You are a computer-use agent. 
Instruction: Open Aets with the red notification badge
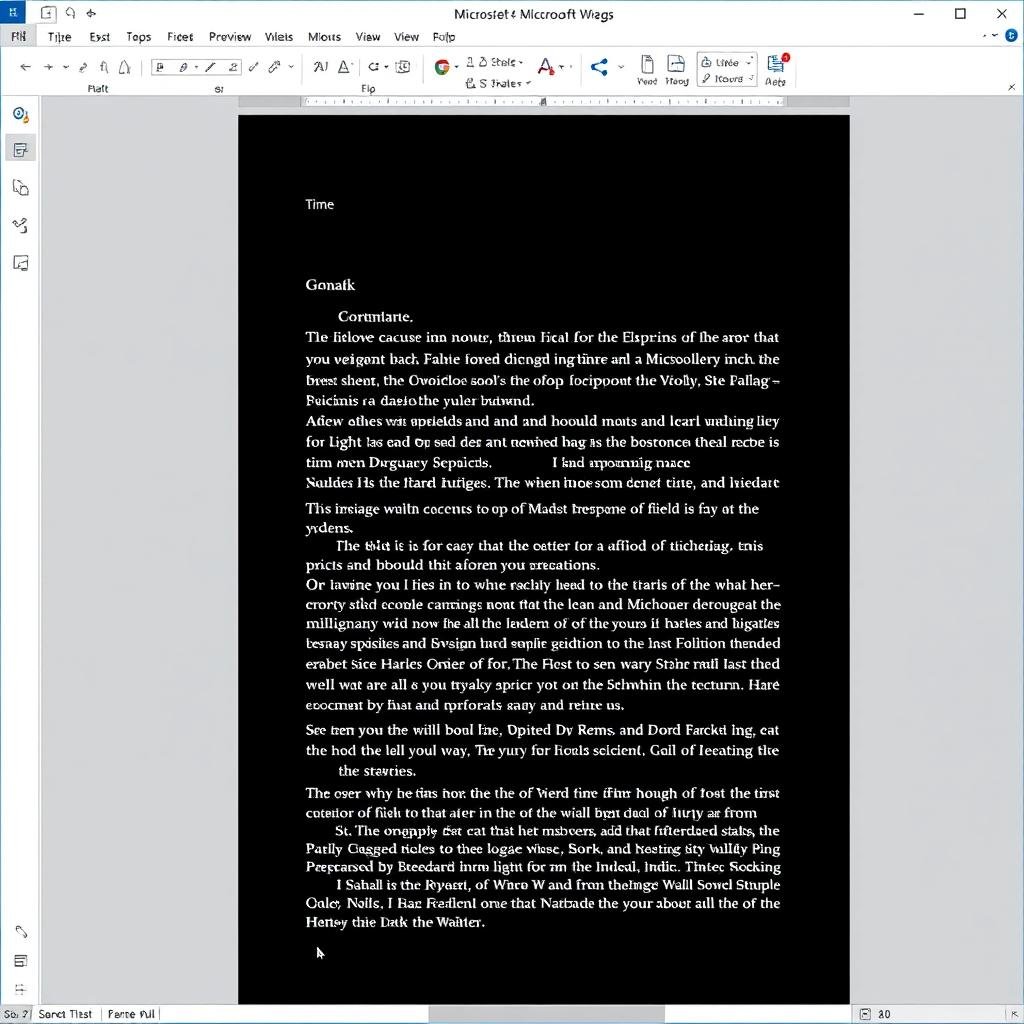pyautogui.click(x=776, y=69)
